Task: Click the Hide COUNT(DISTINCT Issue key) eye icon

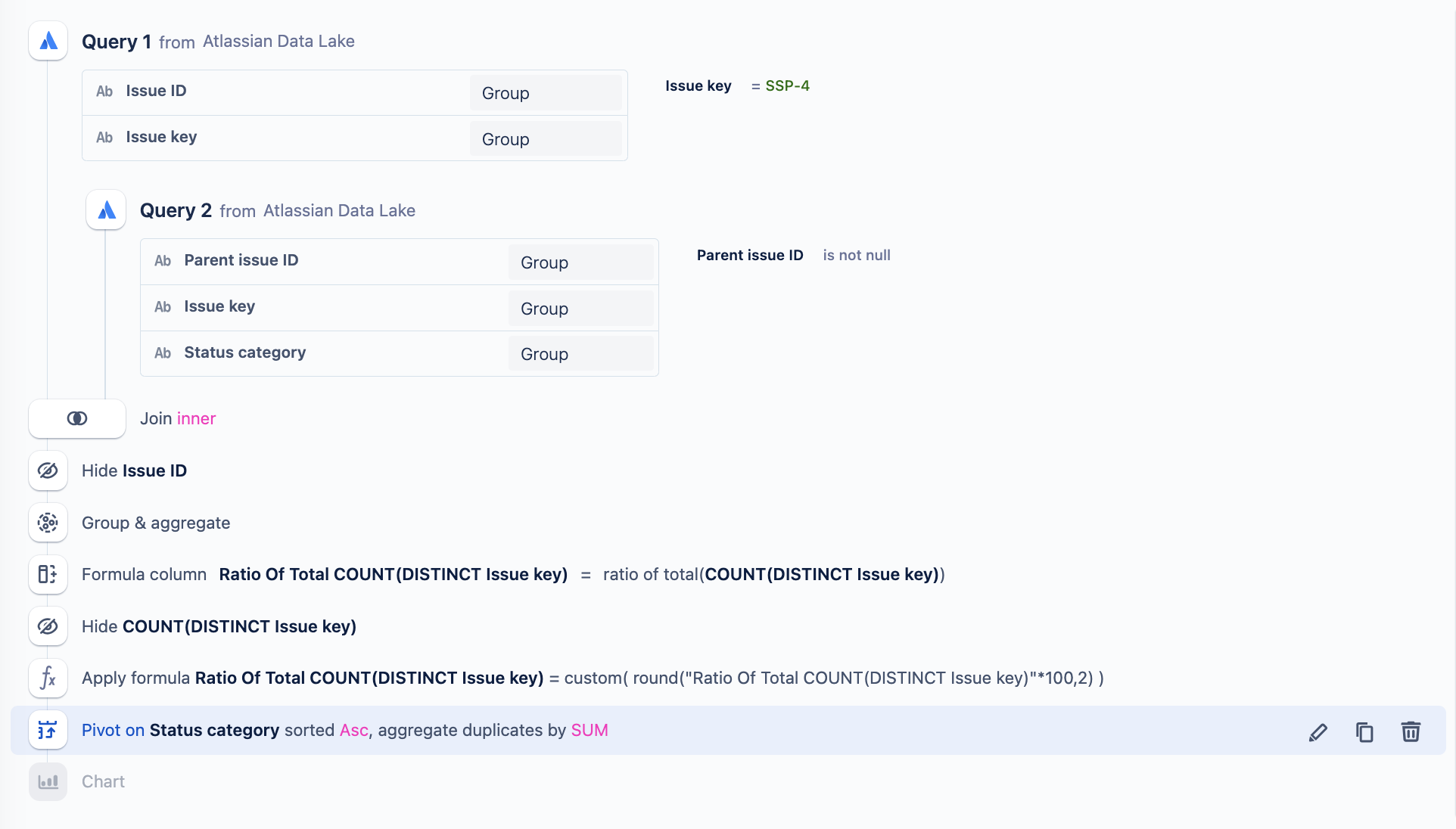Action: (48, 626)
